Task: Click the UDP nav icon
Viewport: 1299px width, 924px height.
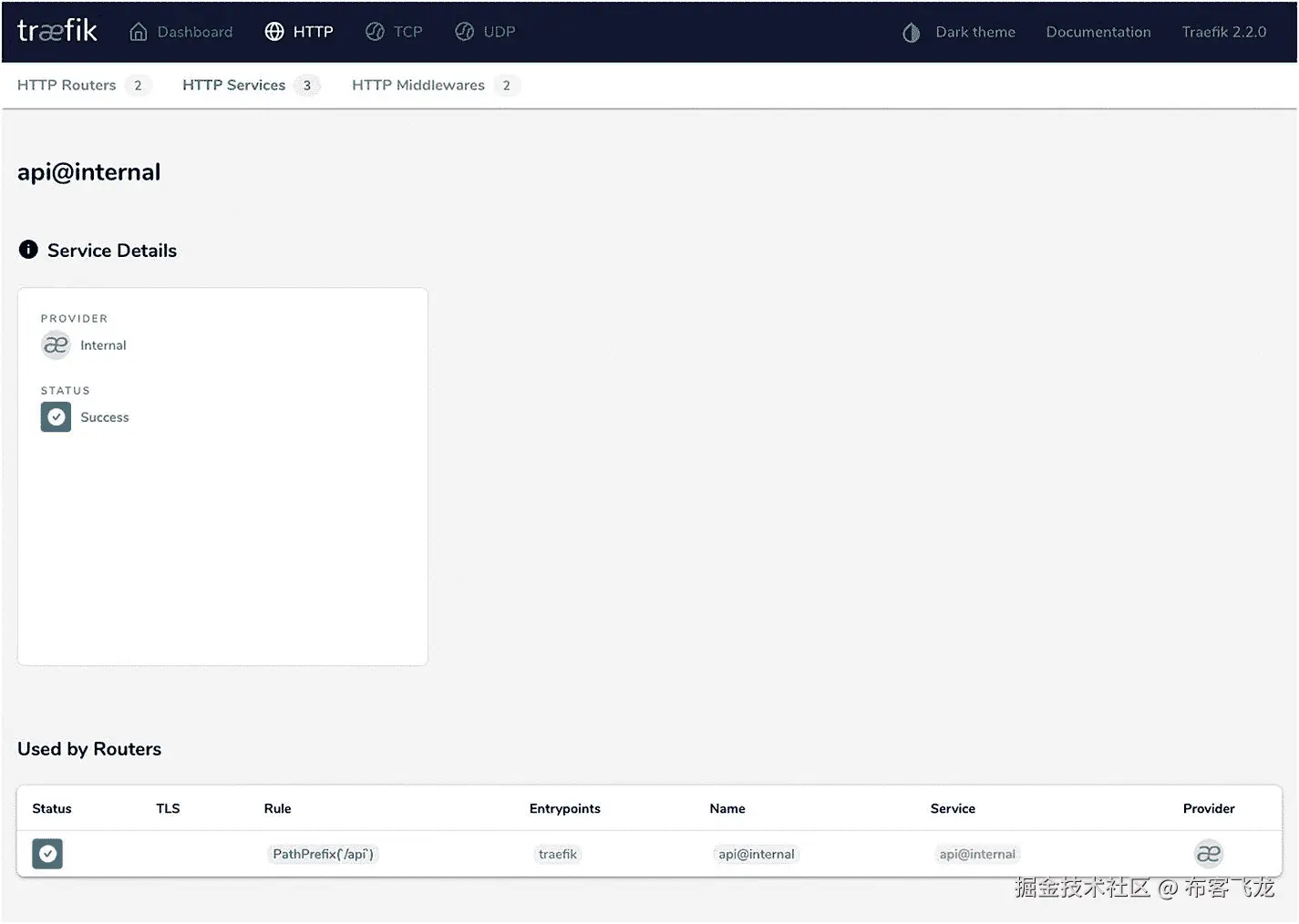Action: tap(464, 32)
